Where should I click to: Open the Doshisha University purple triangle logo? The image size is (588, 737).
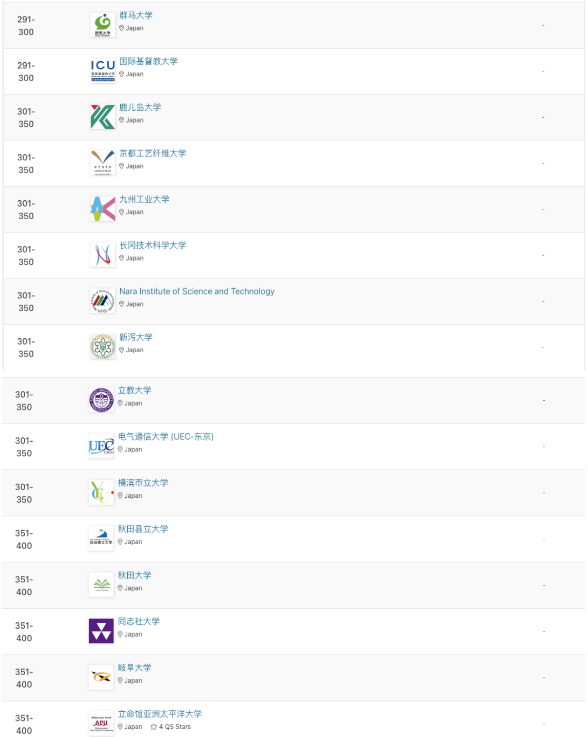[101, 631]
